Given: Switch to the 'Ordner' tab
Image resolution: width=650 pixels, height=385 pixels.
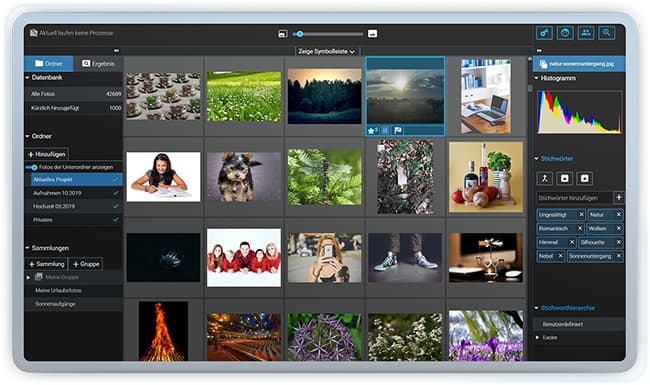Looking at the screenshot, I should pos(49,63).
